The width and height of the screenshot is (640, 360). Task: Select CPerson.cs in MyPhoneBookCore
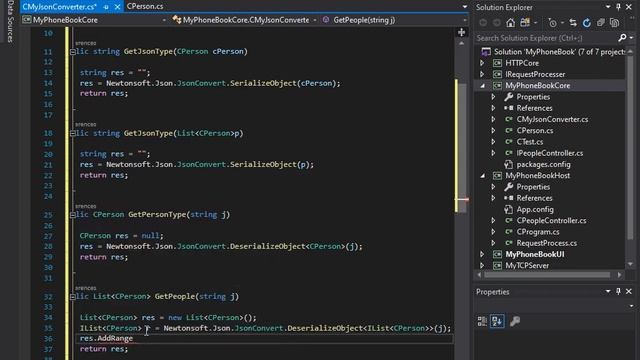point(535,131)
